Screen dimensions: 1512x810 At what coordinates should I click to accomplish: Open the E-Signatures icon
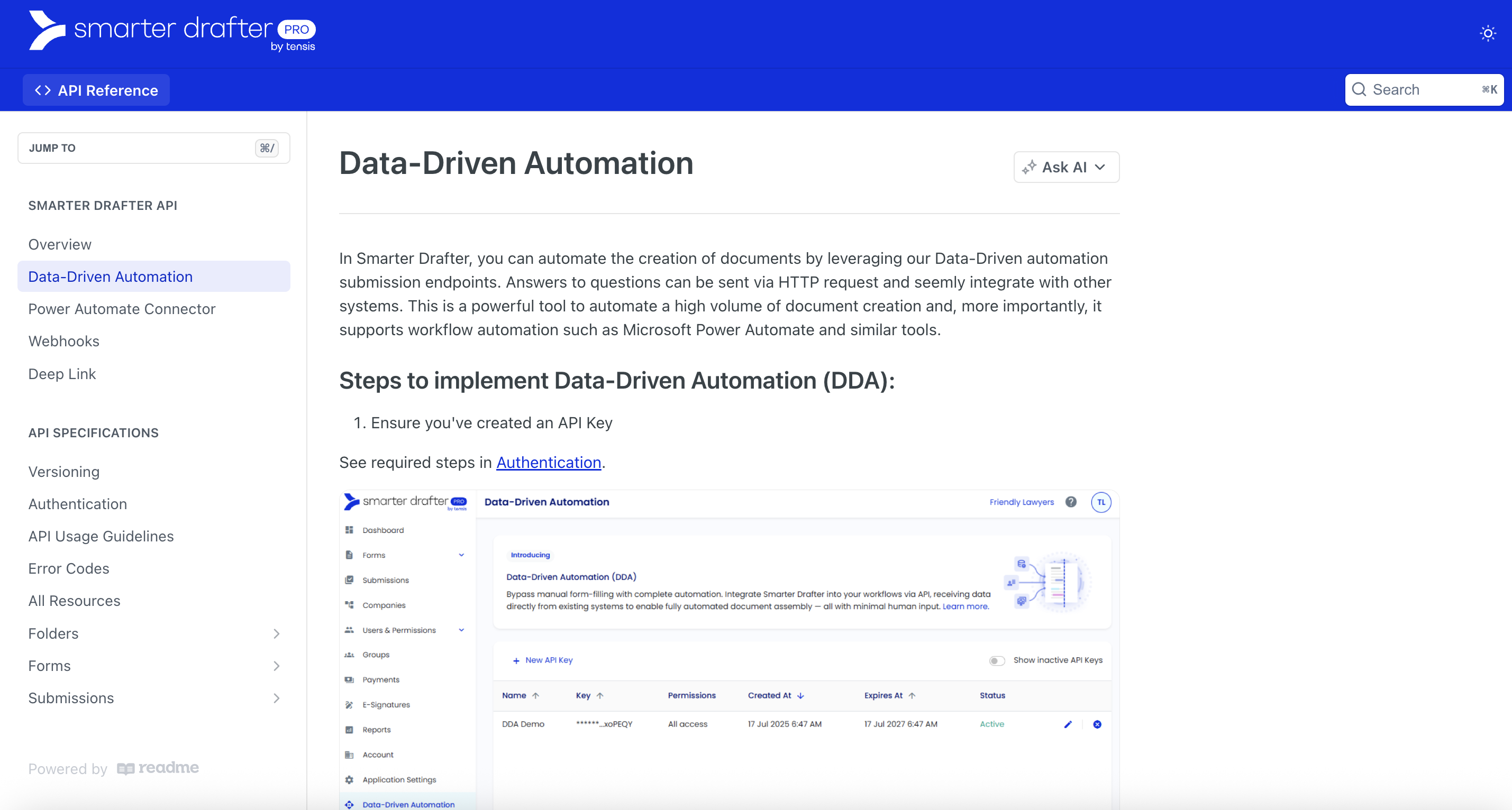coord(349,704)
